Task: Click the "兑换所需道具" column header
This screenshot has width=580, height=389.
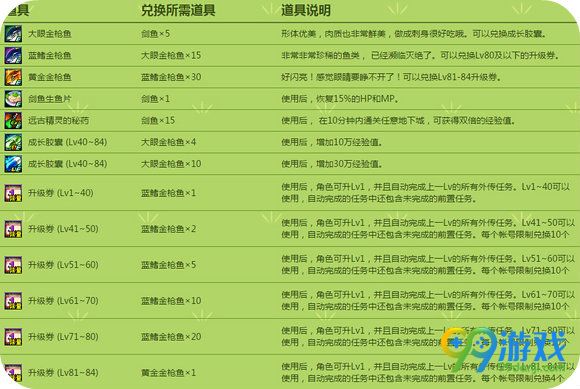Action: coord(178,10)
